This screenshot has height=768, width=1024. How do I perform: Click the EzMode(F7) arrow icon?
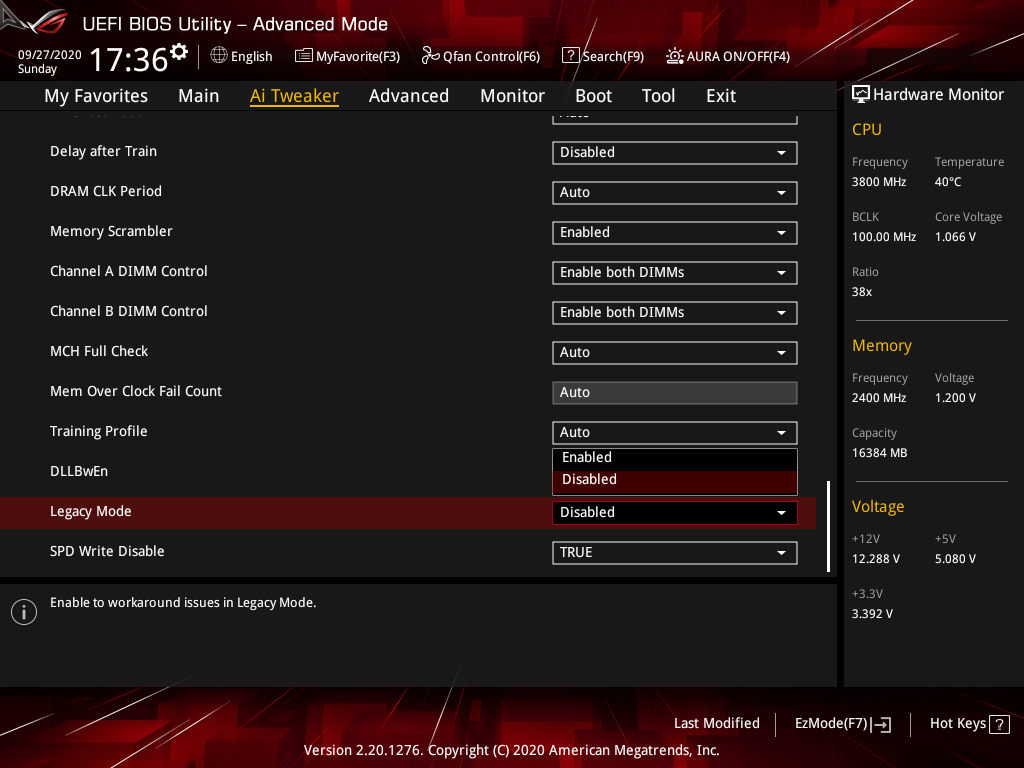click(x=882, y=724)
